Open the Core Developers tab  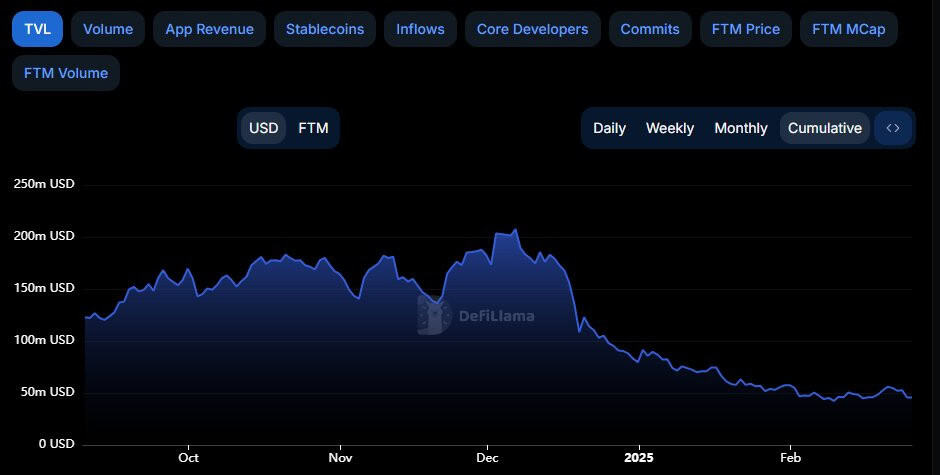(x=532, y=29)
